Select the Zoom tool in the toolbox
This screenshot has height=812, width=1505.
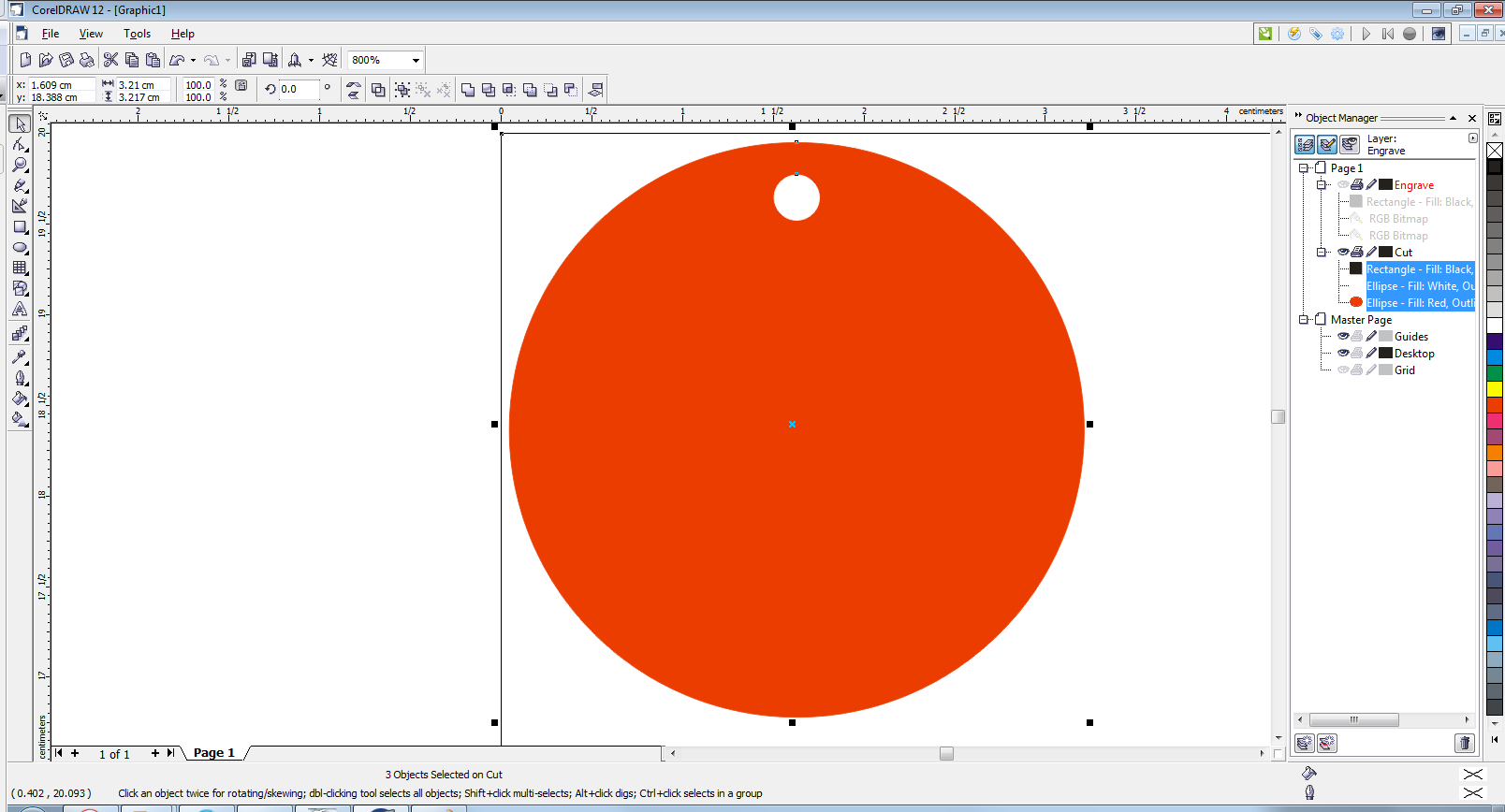click(x=20, y=165)
